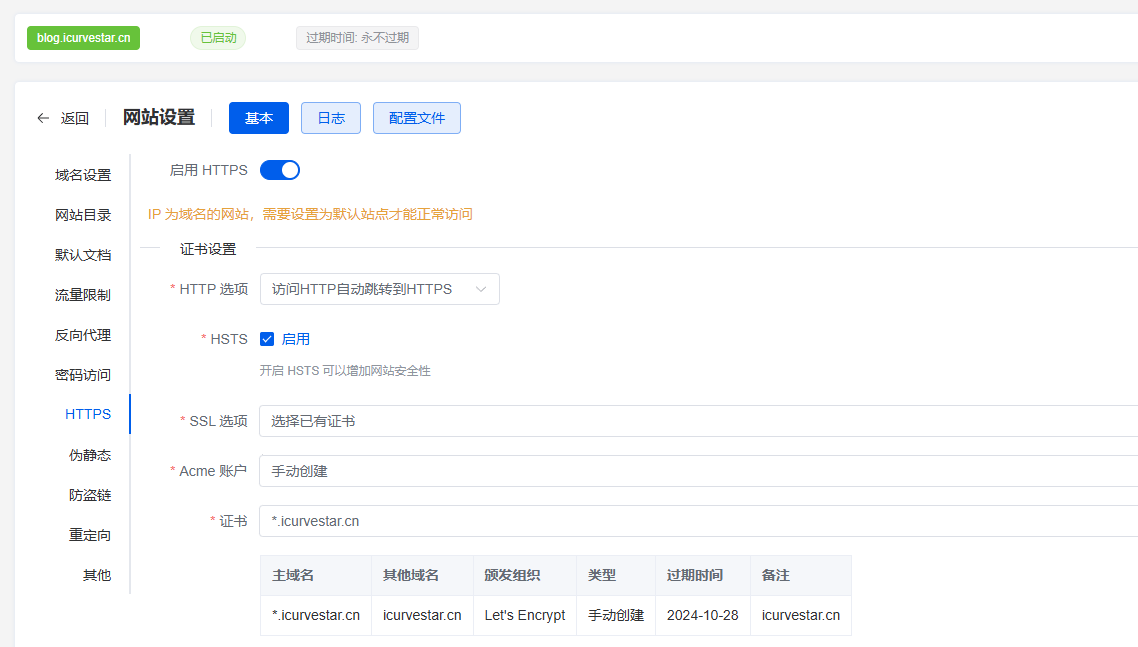The height and width of the screenshot is (647, 1138).
Task: Click the blog.icurvestar.cn domain tag
Action: coord(84,38)
